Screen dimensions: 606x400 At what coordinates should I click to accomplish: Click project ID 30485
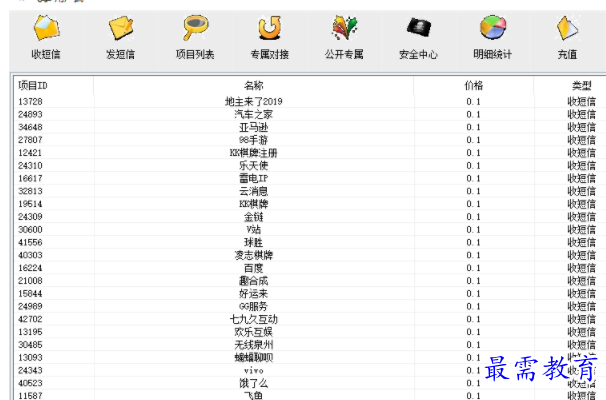click(x=30, y=344)
